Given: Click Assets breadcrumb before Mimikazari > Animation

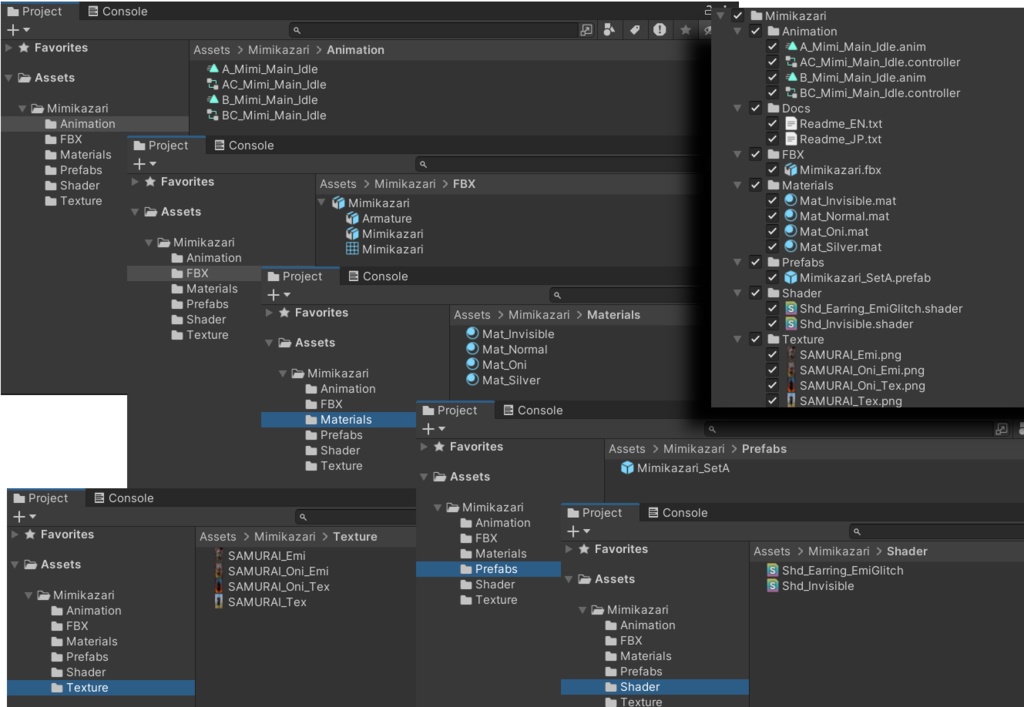Looking at the screenshot, I should point(212,50).
